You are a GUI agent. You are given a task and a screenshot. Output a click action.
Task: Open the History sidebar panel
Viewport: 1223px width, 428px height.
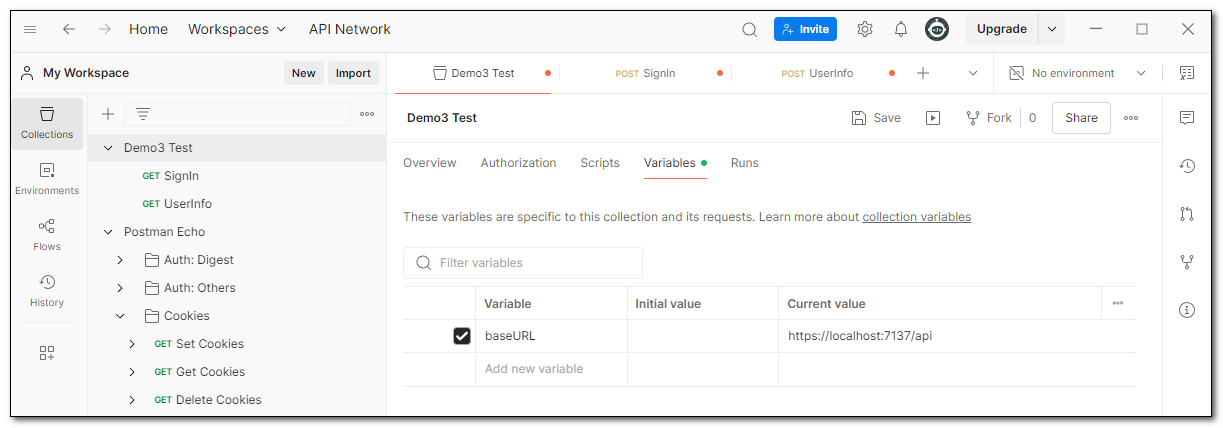tap(47, 292)
